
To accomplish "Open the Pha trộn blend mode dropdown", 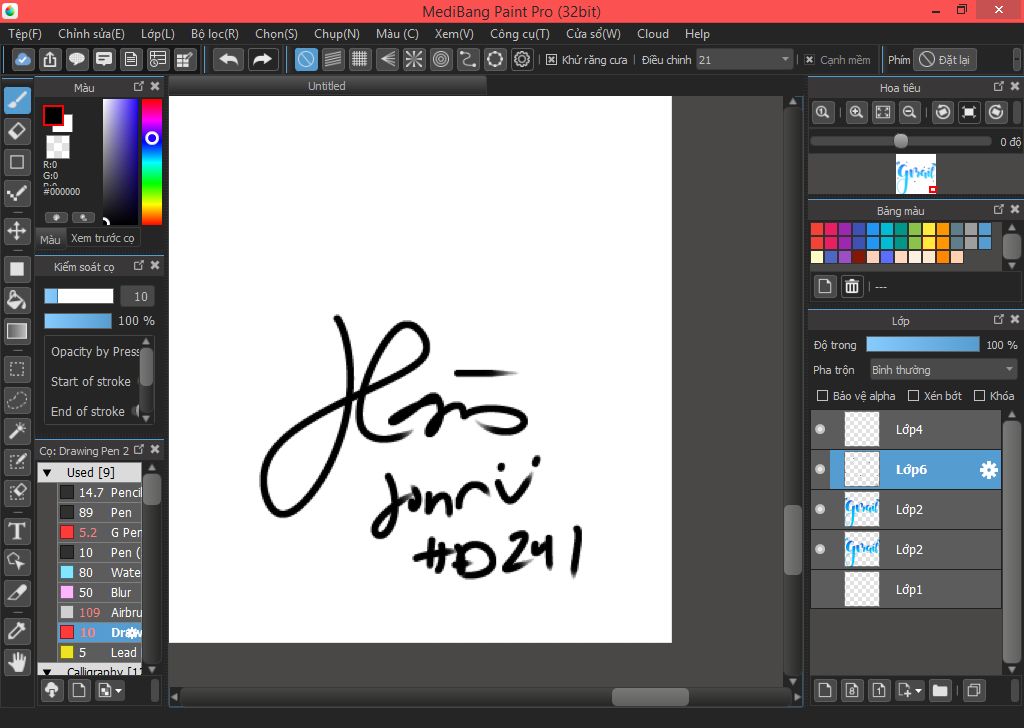I will (943, 370).
